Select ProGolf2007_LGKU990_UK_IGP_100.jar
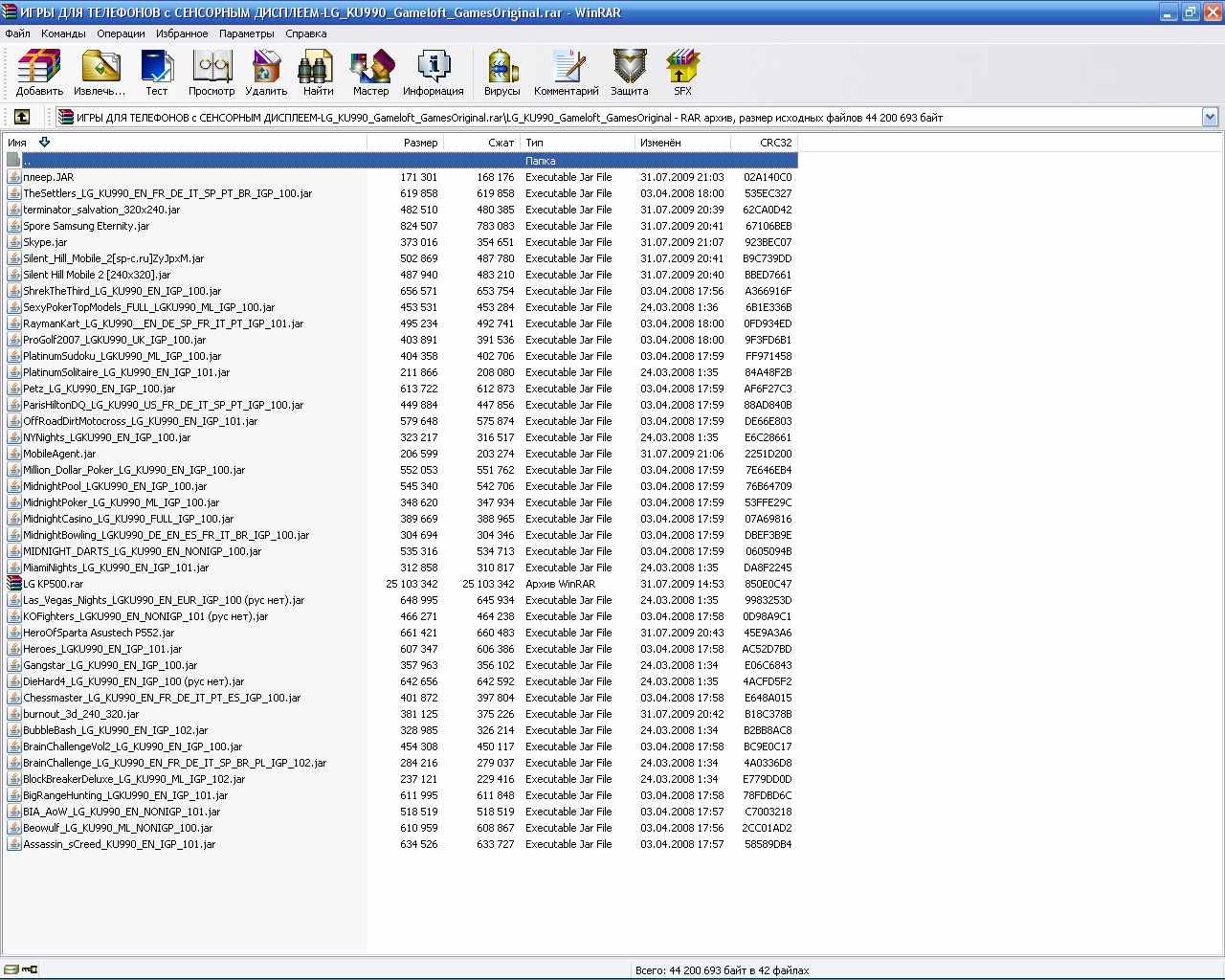This screenshot has width=1225, height=980. coord(115,340)
